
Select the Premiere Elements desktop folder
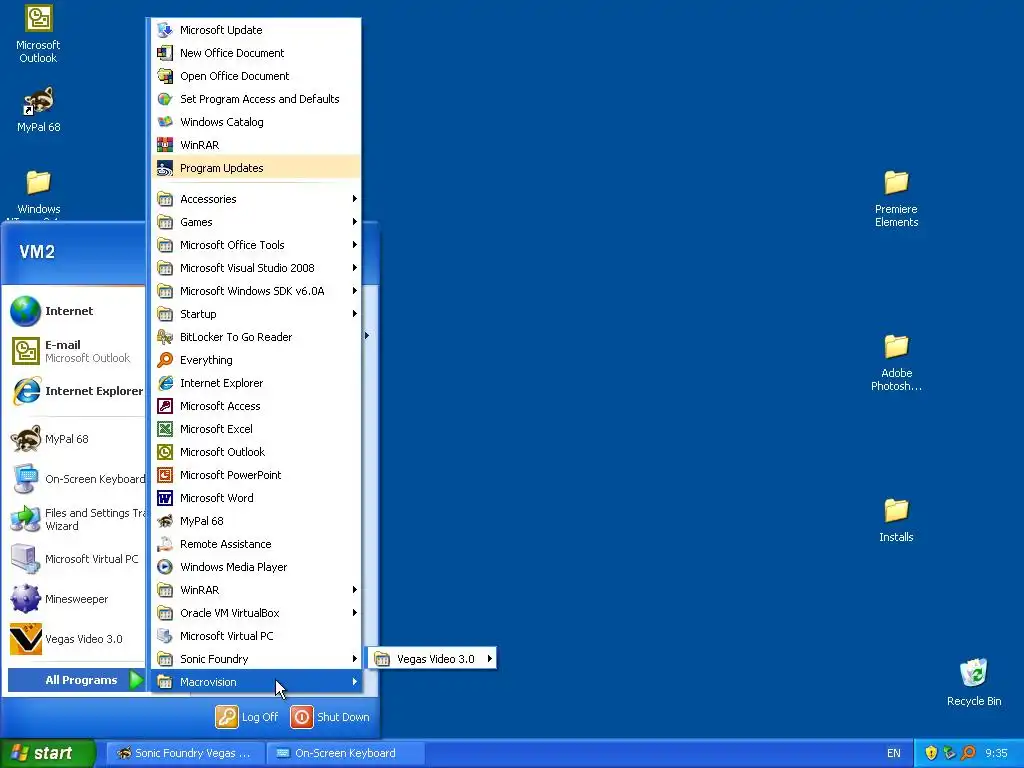[896, 199]
